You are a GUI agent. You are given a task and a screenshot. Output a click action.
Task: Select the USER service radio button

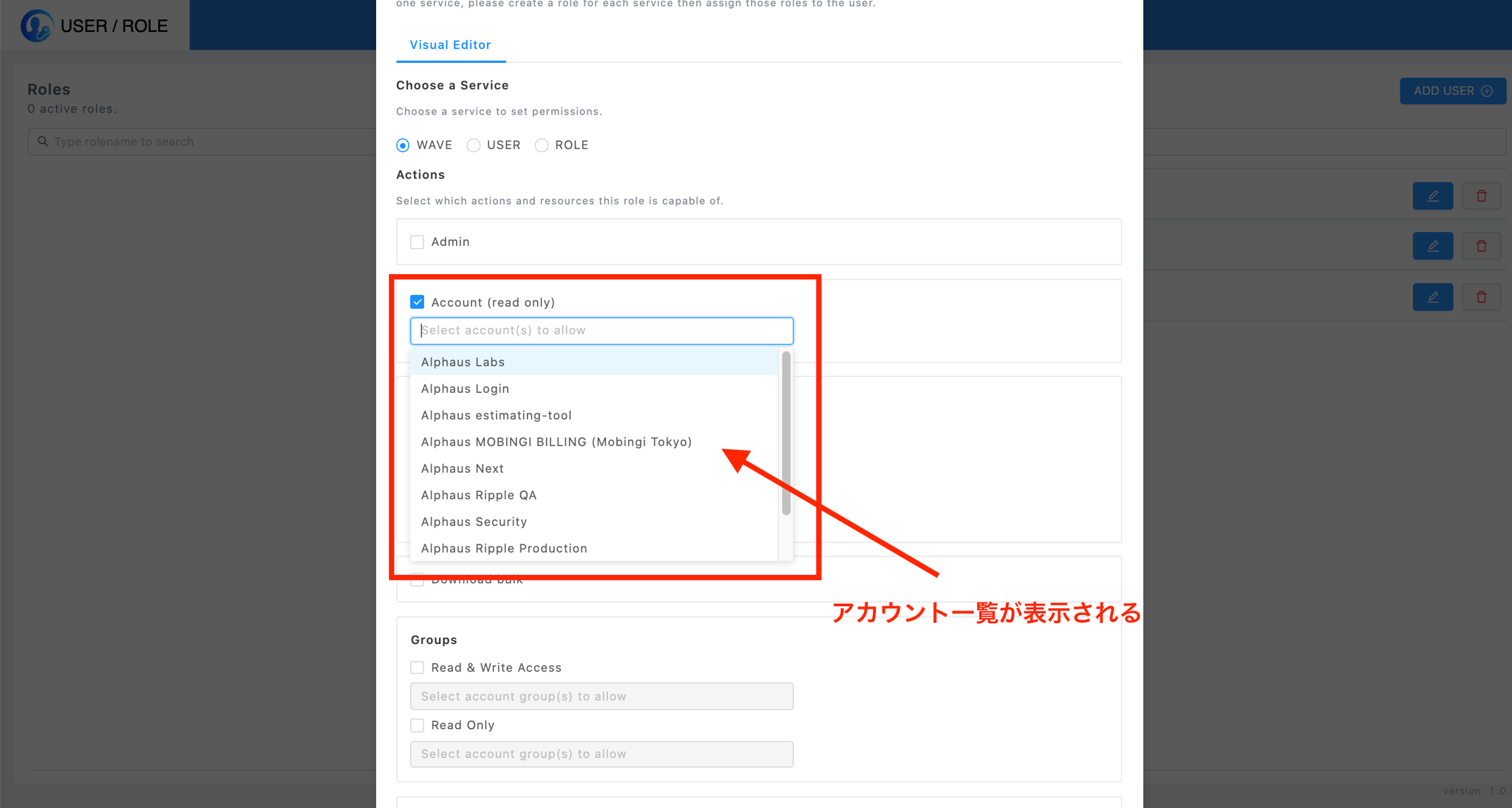click(473, 145)
